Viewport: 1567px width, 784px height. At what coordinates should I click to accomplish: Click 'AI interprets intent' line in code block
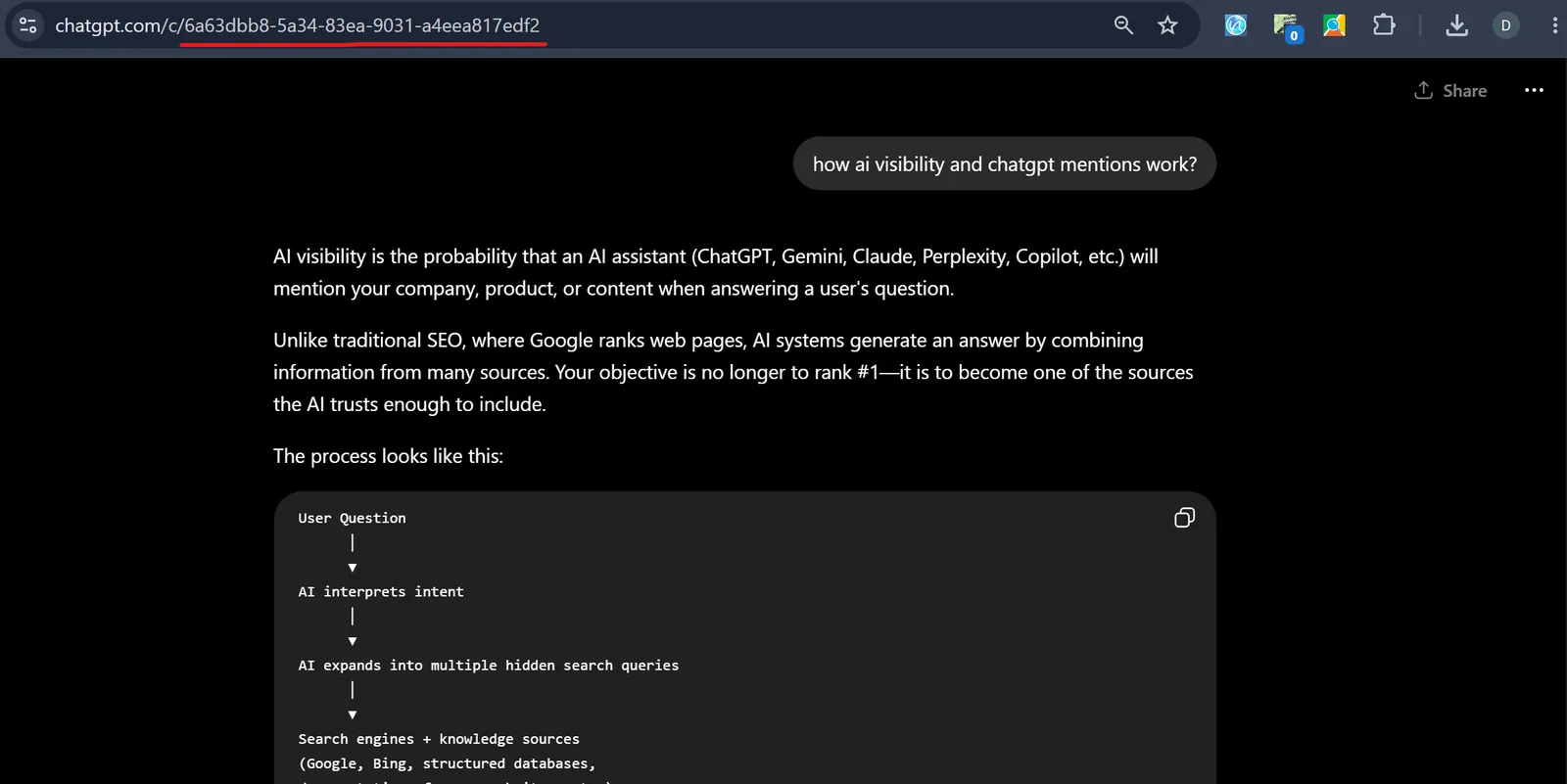click(x=381, y=591)
